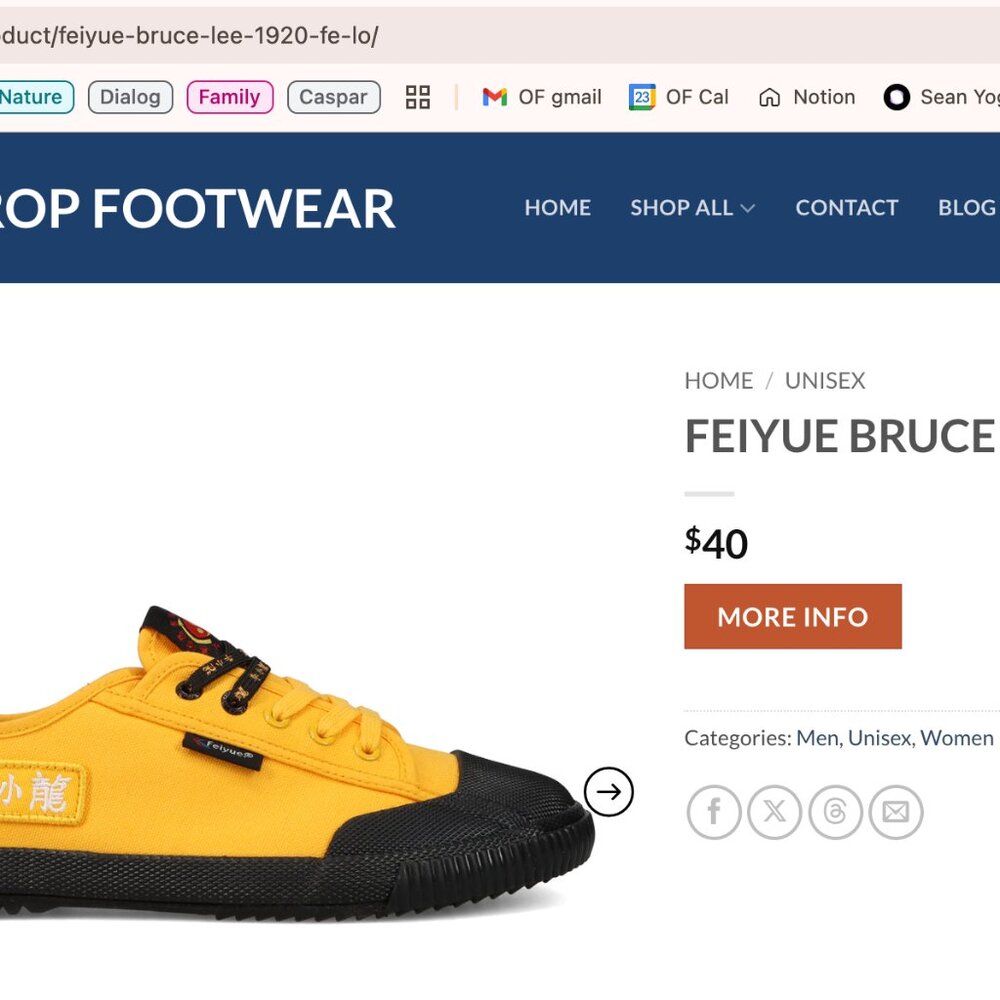
Task: Open the OF Cal Google Calendar bookmark
Action: click(x=680, y=97)
